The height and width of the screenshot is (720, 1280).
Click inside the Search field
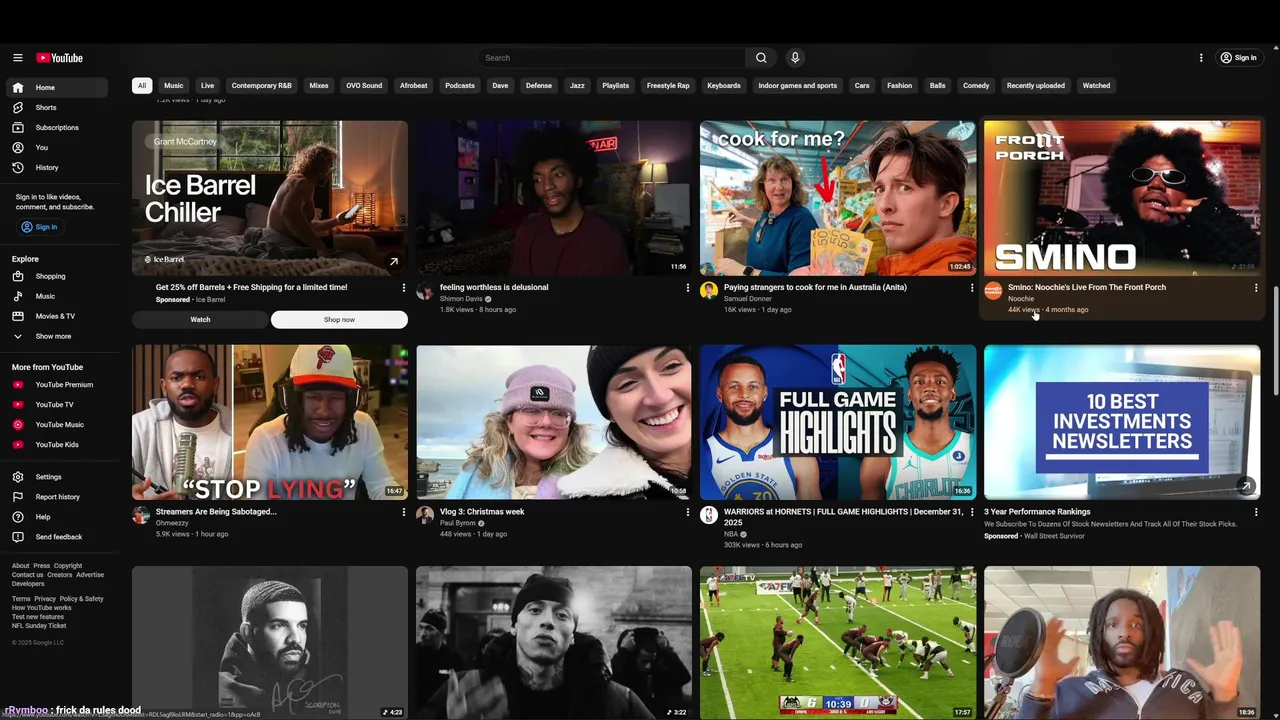point(612,58)
